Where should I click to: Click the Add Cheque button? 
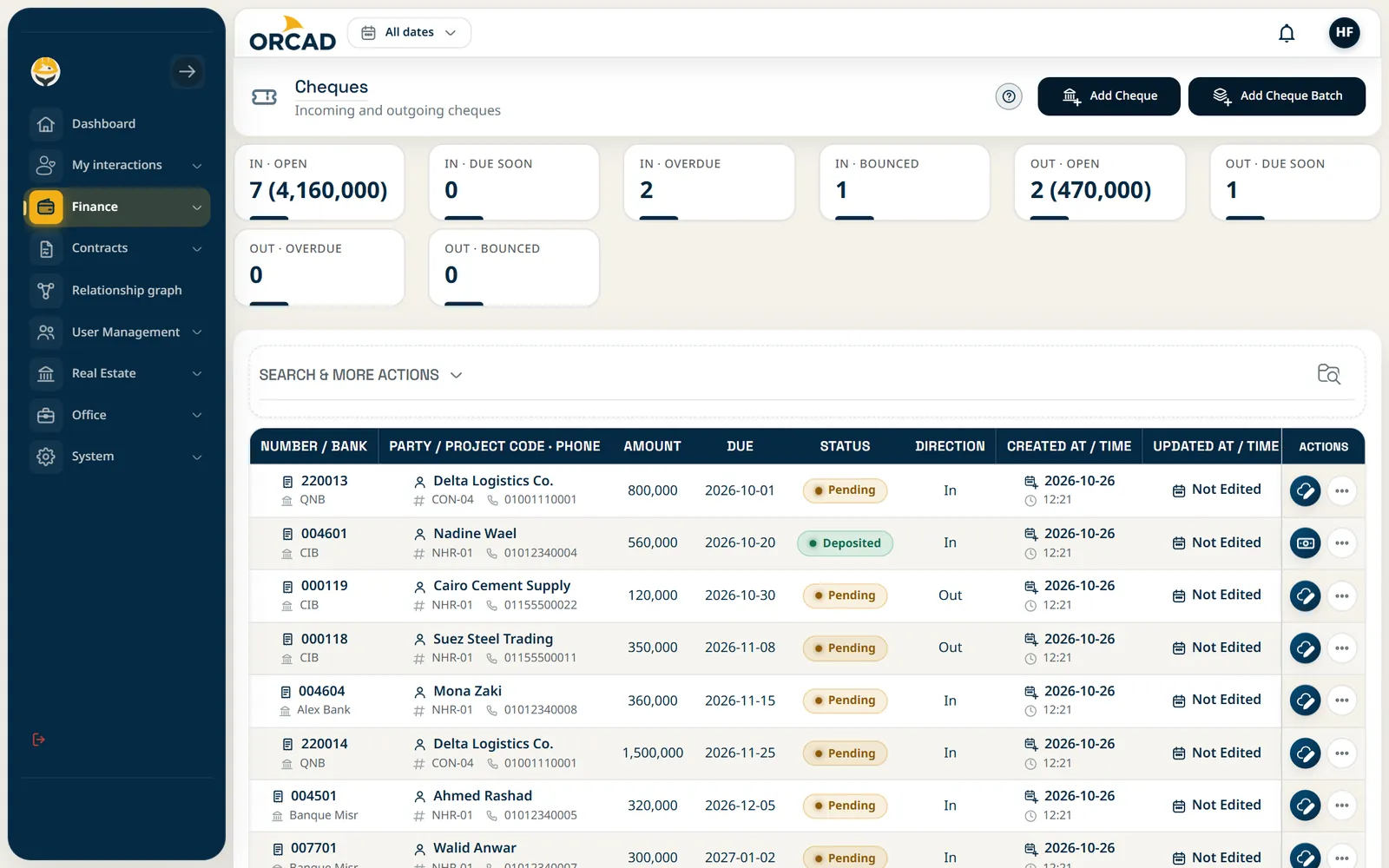(1109, 96)
